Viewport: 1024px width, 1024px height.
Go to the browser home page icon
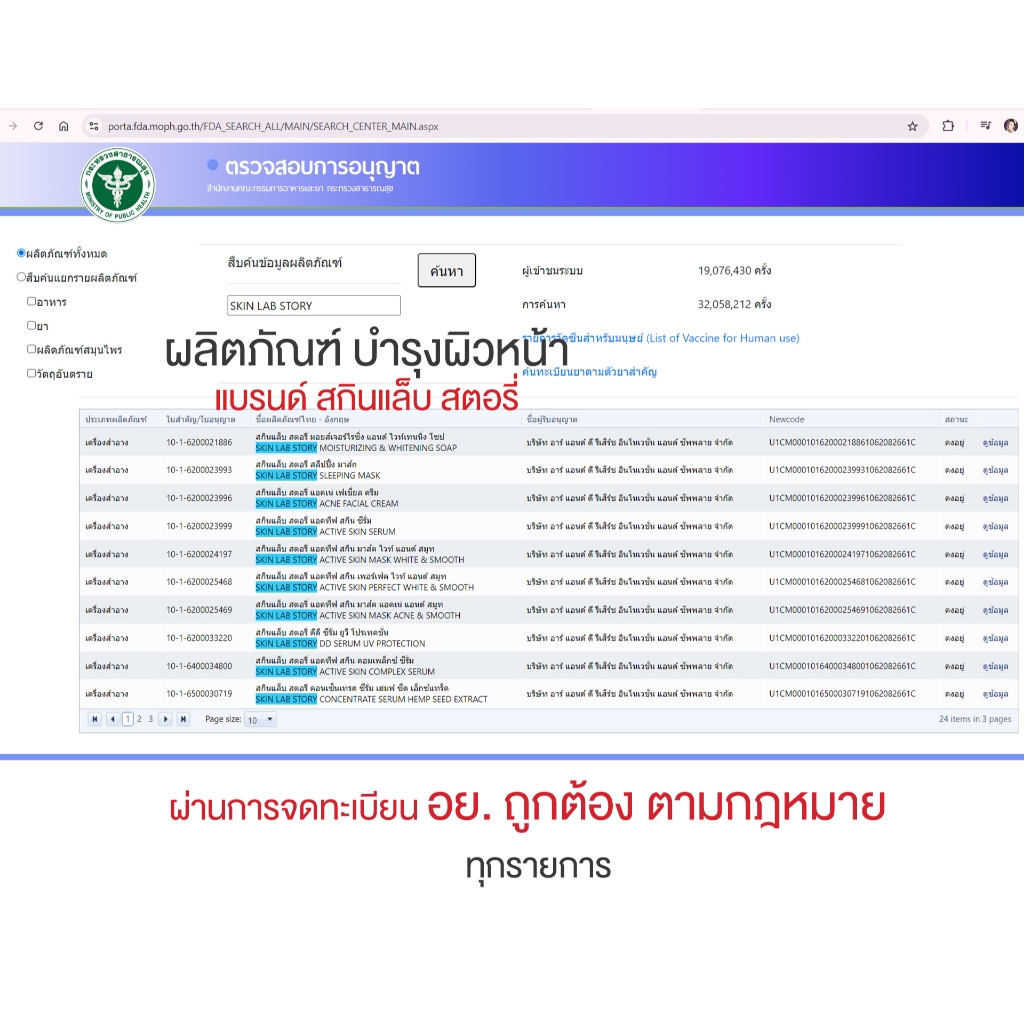[x=63, y=126]
